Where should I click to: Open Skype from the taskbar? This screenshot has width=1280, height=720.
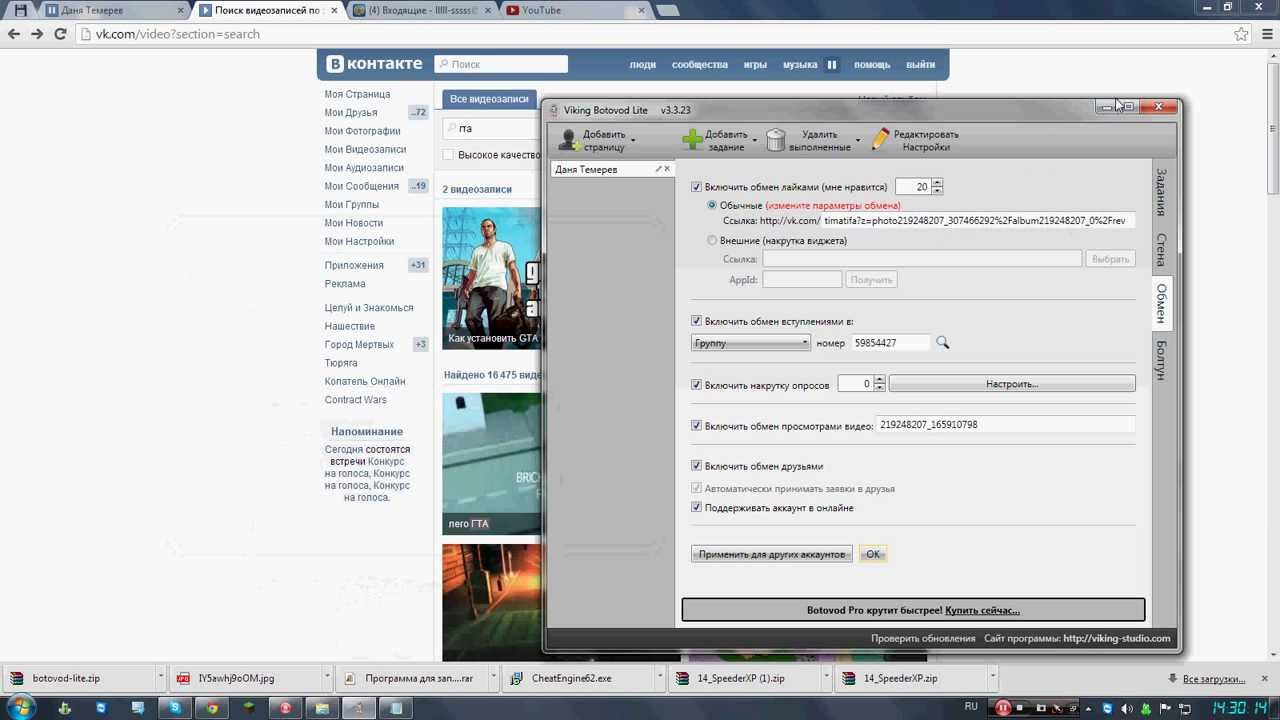pos(175,708)
